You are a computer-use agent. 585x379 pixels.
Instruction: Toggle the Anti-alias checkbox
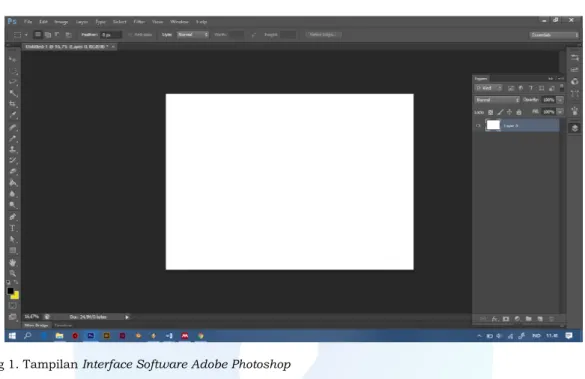click(x=130, y=35)
